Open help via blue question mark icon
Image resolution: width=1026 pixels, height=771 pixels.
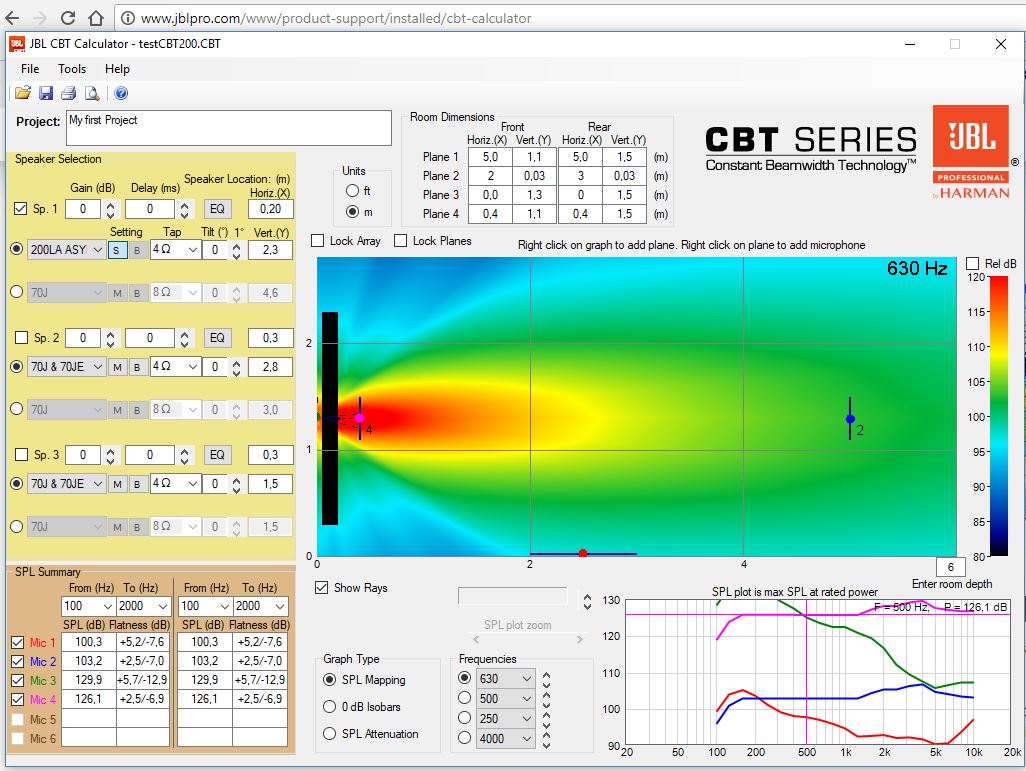[x=121, y=93]
